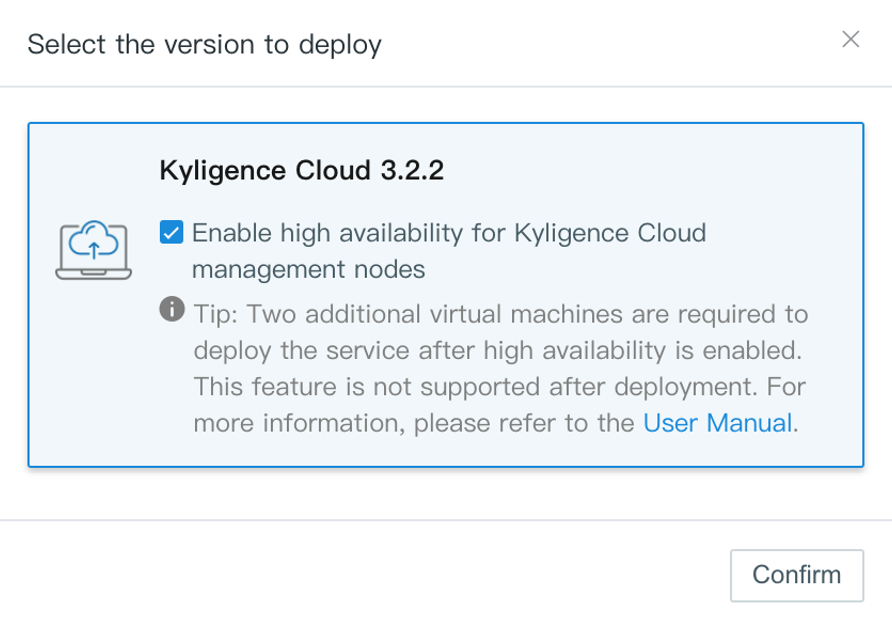Click the cloud upload laptop icon
Image resolution: width=892 pixels, height=626 pixels.
[94, 250]
